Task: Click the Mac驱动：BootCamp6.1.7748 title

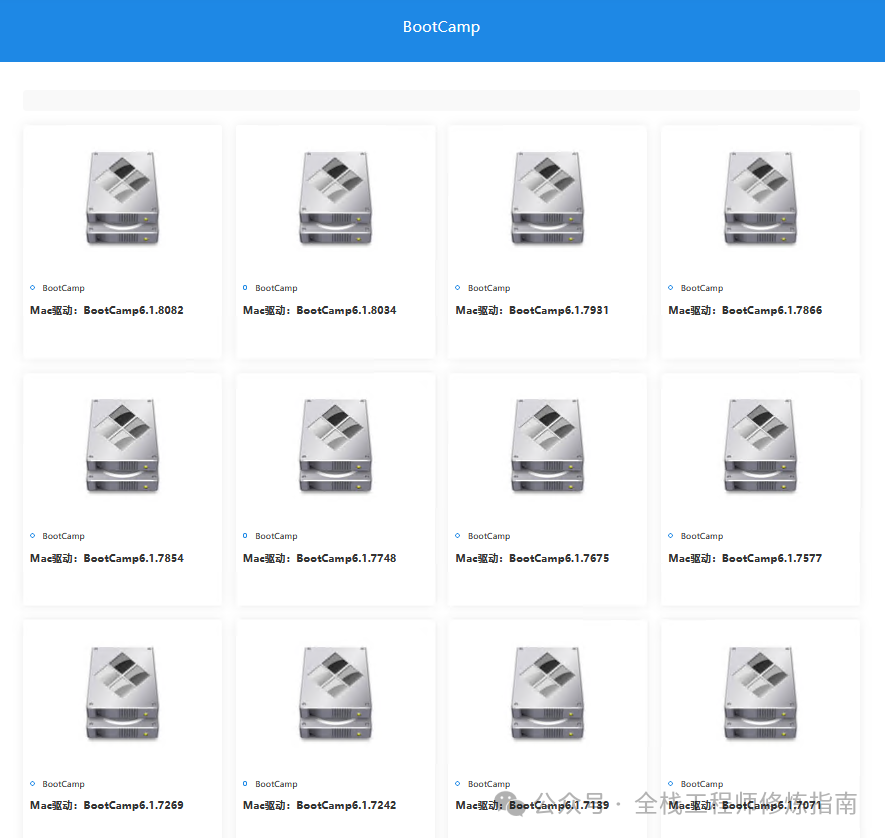Action: tap(318, 558)
